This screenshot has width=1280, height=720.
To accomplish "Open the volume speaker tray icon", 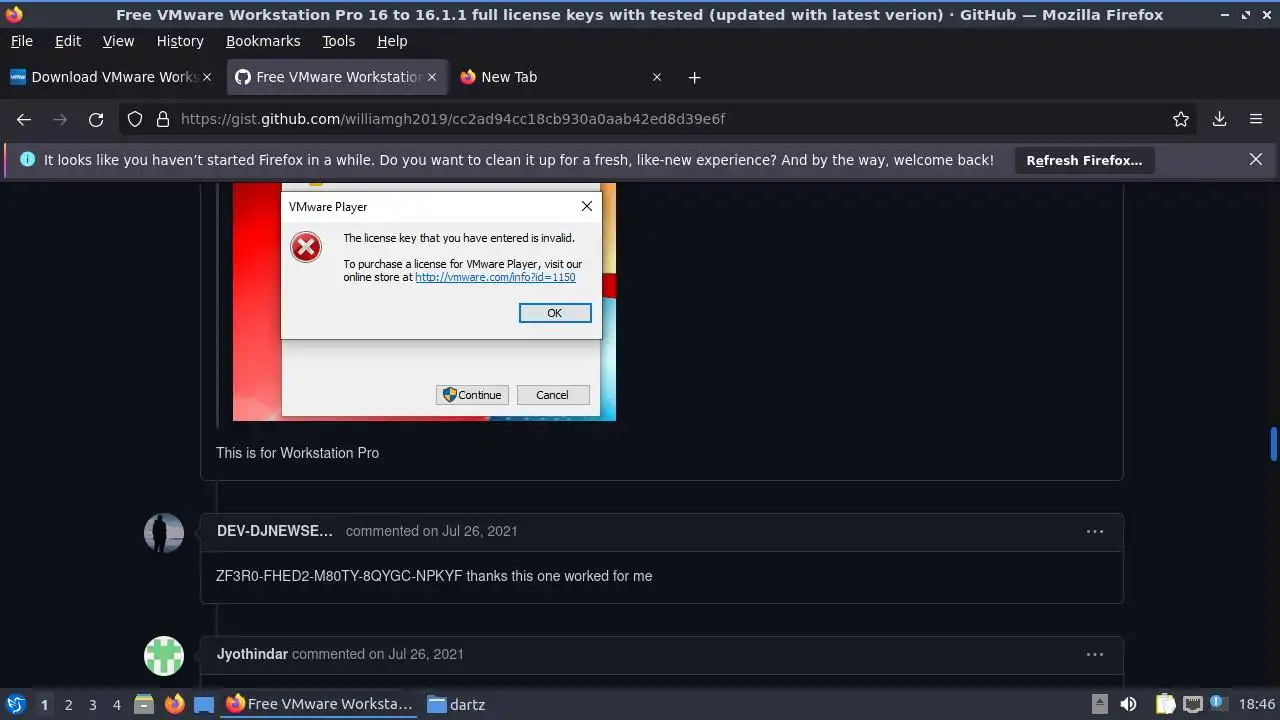I will tap(1128, 704).
